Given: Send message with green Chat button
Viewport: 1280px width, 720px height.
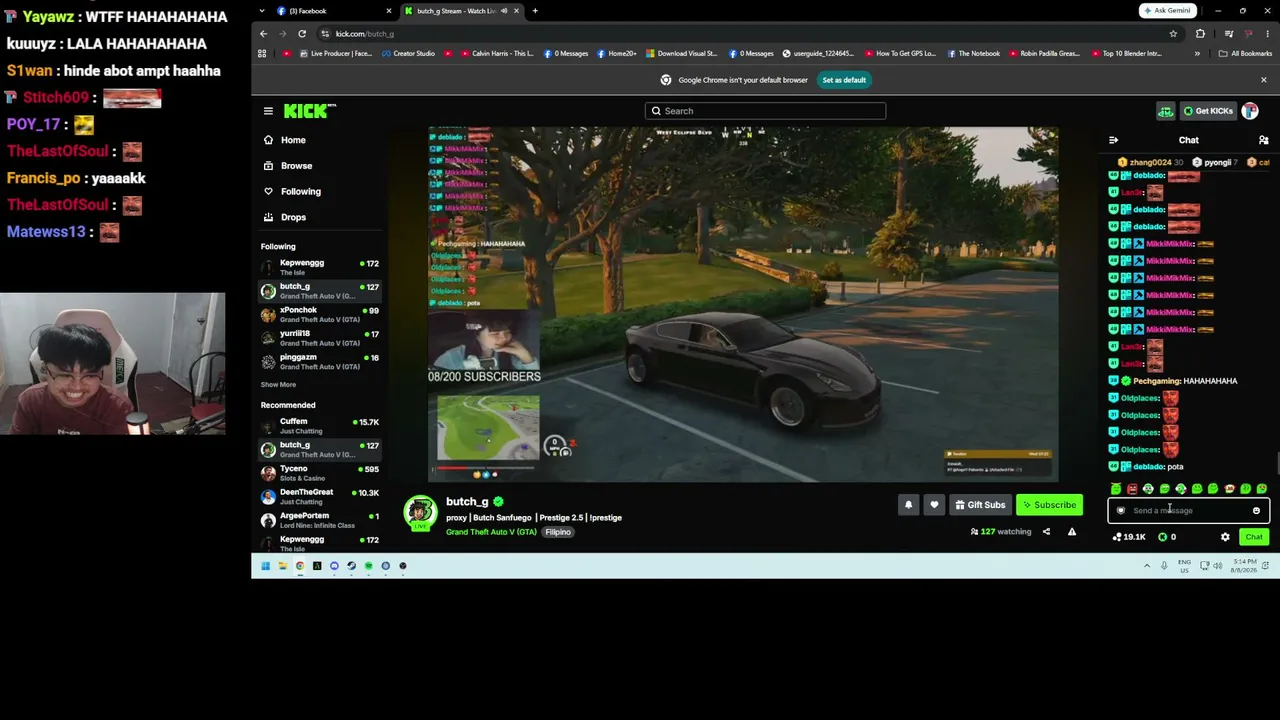Looking at the screenshot, I should pyautogui.click(x=1254, y=537).
